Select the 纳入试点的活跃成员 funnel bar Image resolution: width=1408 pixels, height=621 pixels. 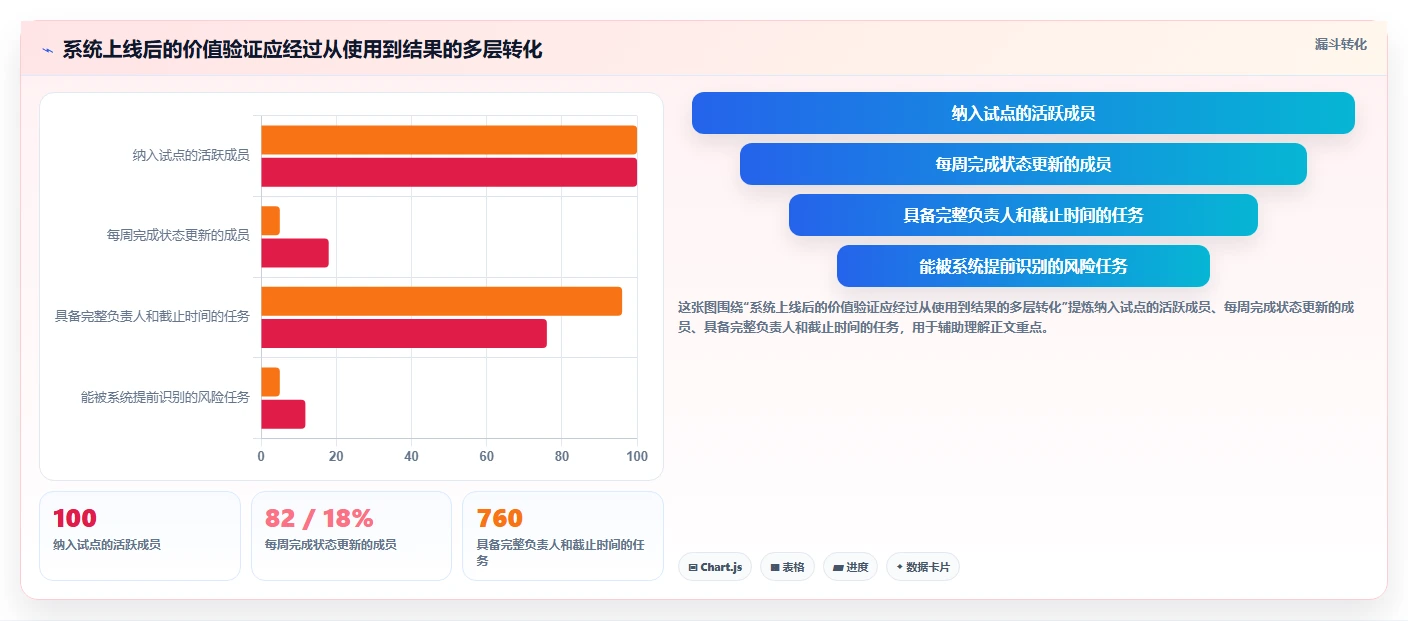click(x=1023, y=113)
